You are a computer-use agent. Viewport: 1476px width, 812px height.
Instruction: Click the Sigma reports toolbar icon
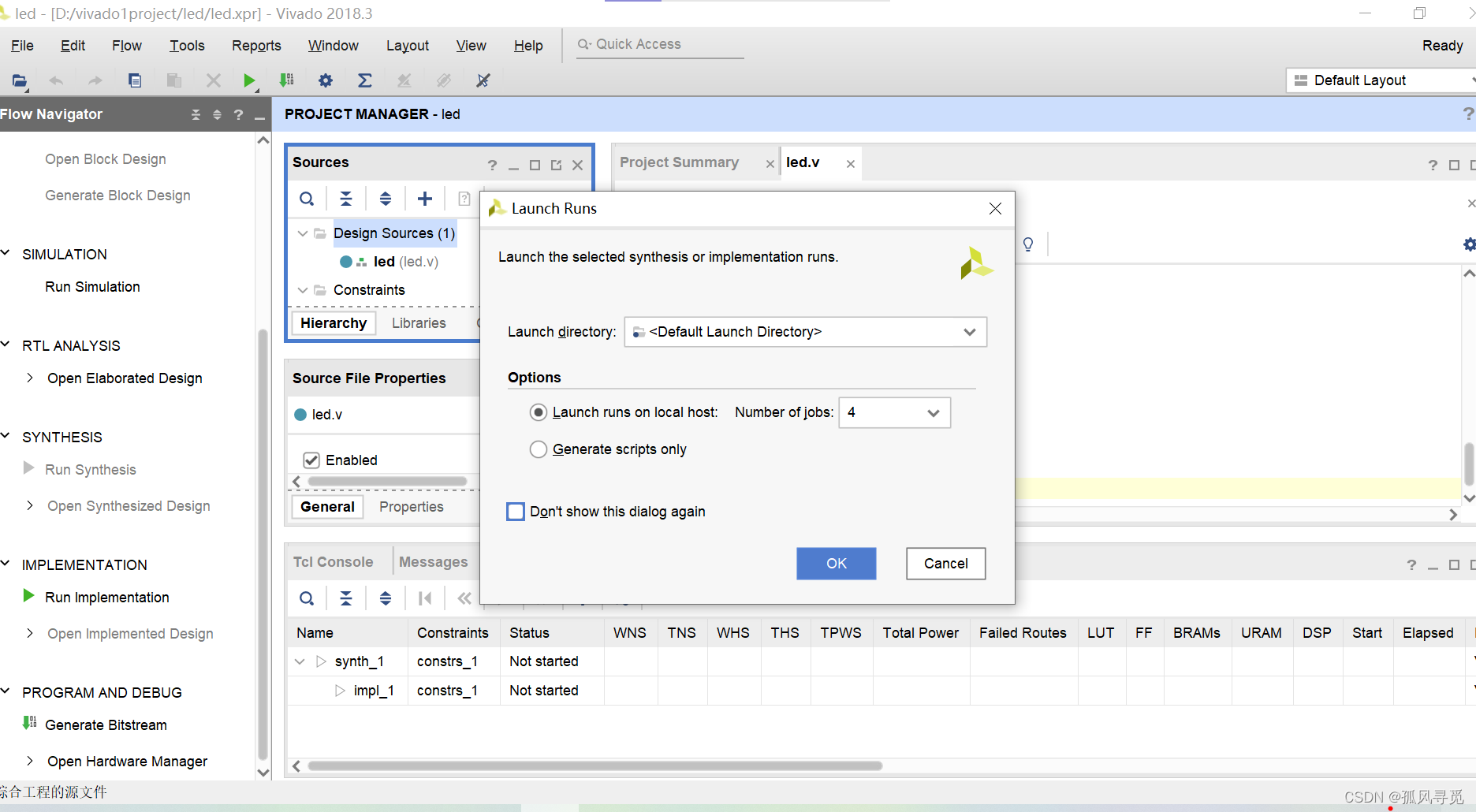[x=364, y=80]
